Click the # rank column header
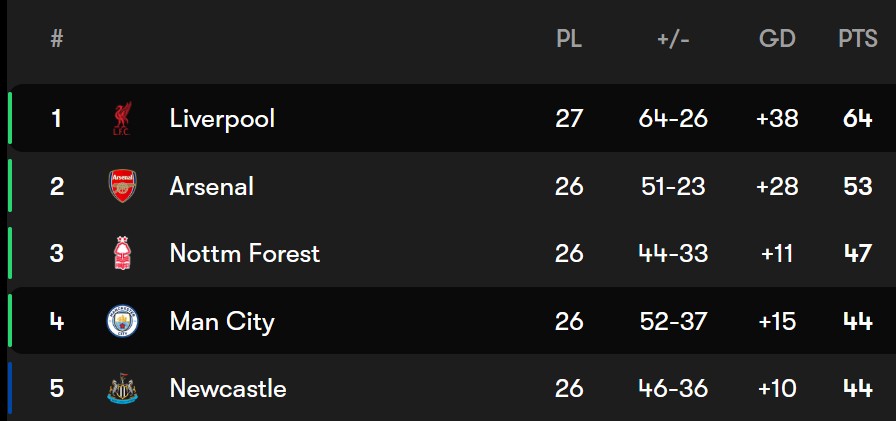896x421 pixels. 57,40
